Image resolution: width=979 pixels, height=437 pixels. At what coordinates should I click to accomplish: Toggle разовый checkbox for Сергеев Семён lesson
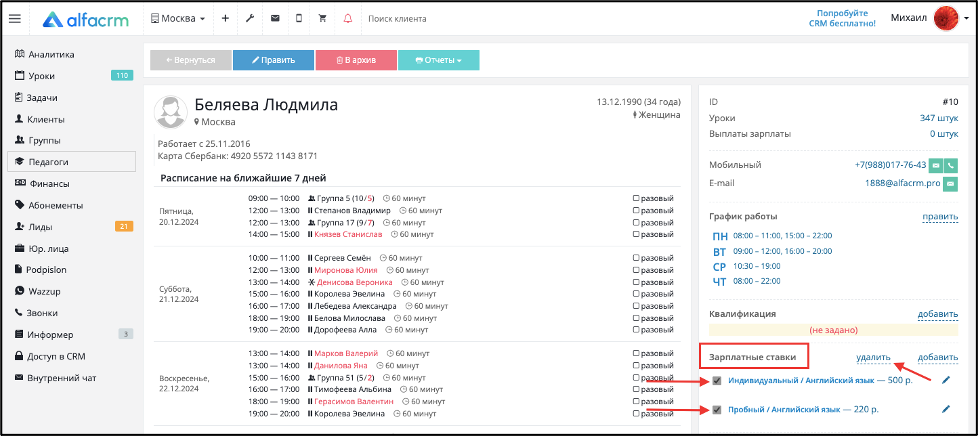tap(636, 258)
